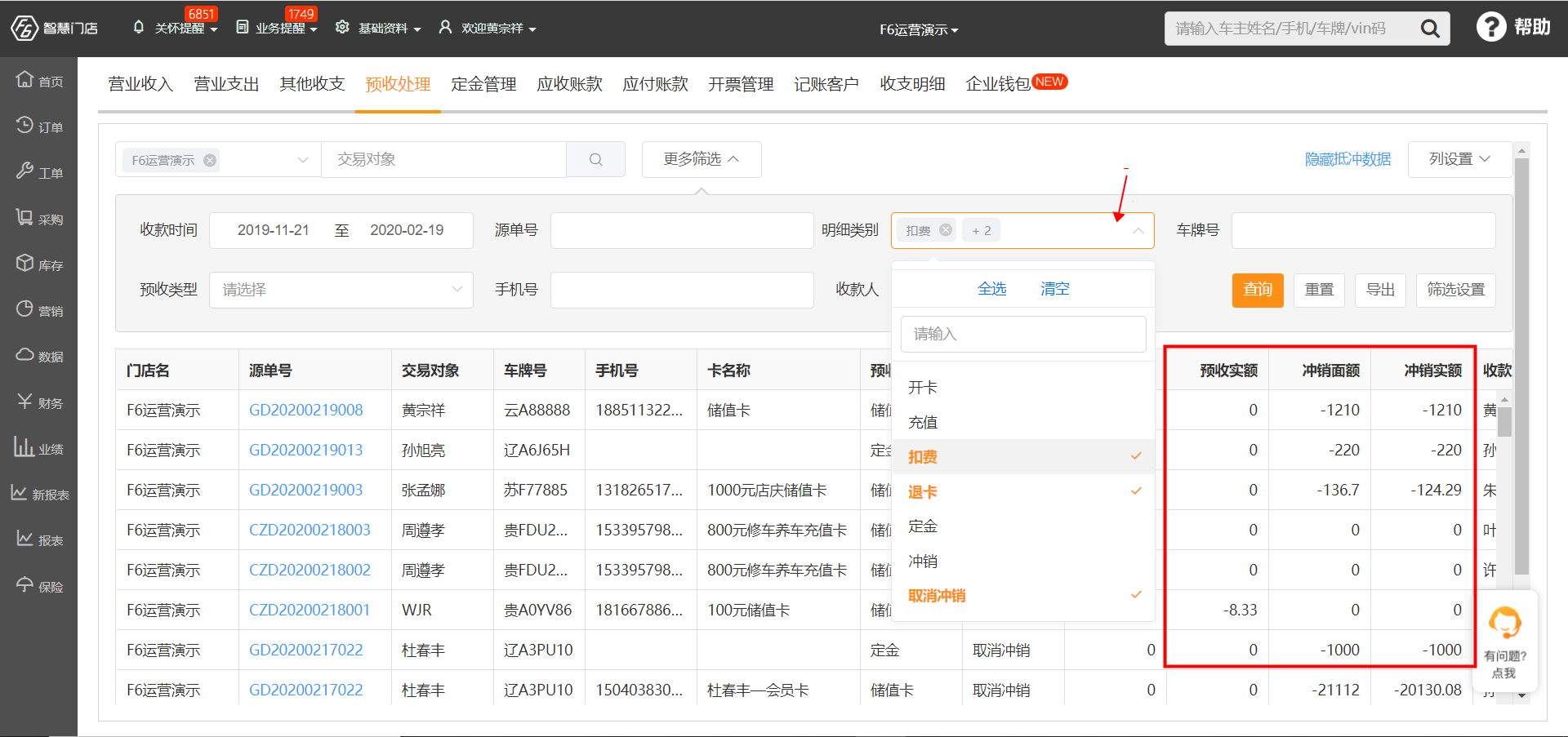
Task: Focus the 请输入 search box in dropdown
Action: point(1023,334)
